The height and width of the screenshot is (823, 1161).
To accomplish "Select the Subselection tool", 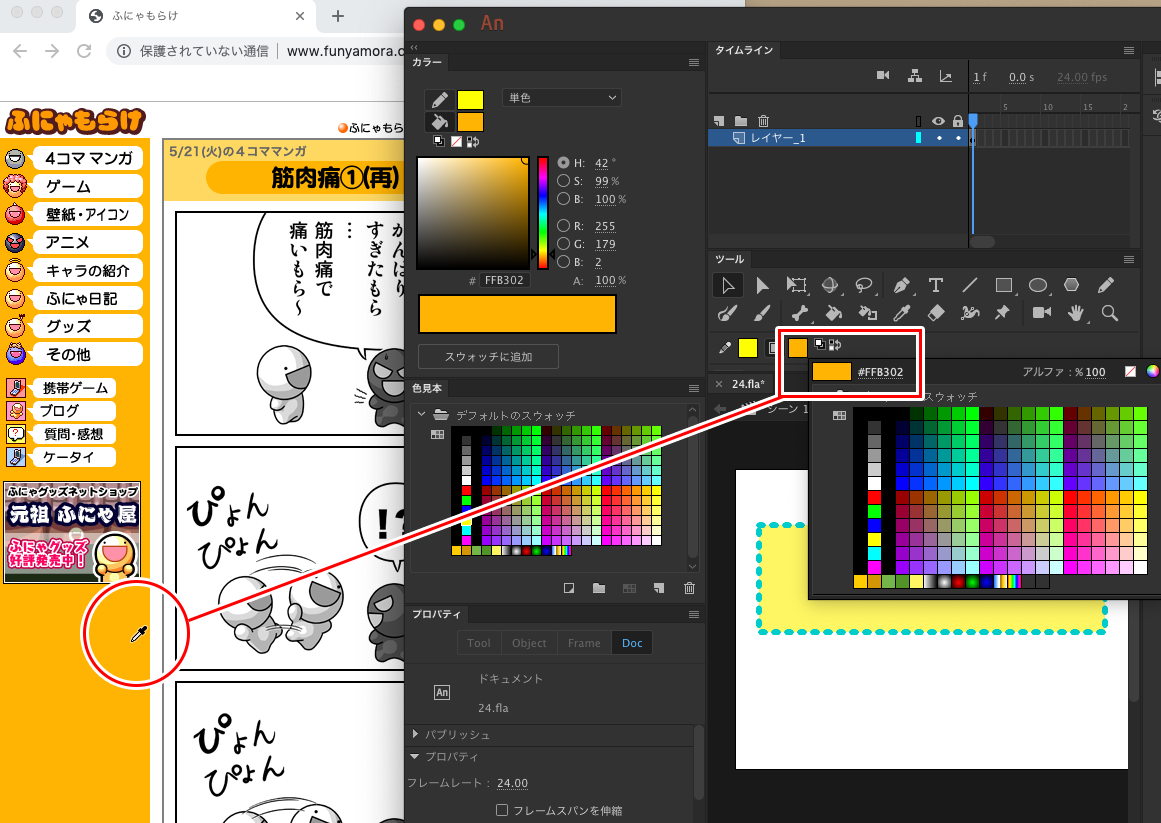I will pyautogui.click(x=762, y=286).
